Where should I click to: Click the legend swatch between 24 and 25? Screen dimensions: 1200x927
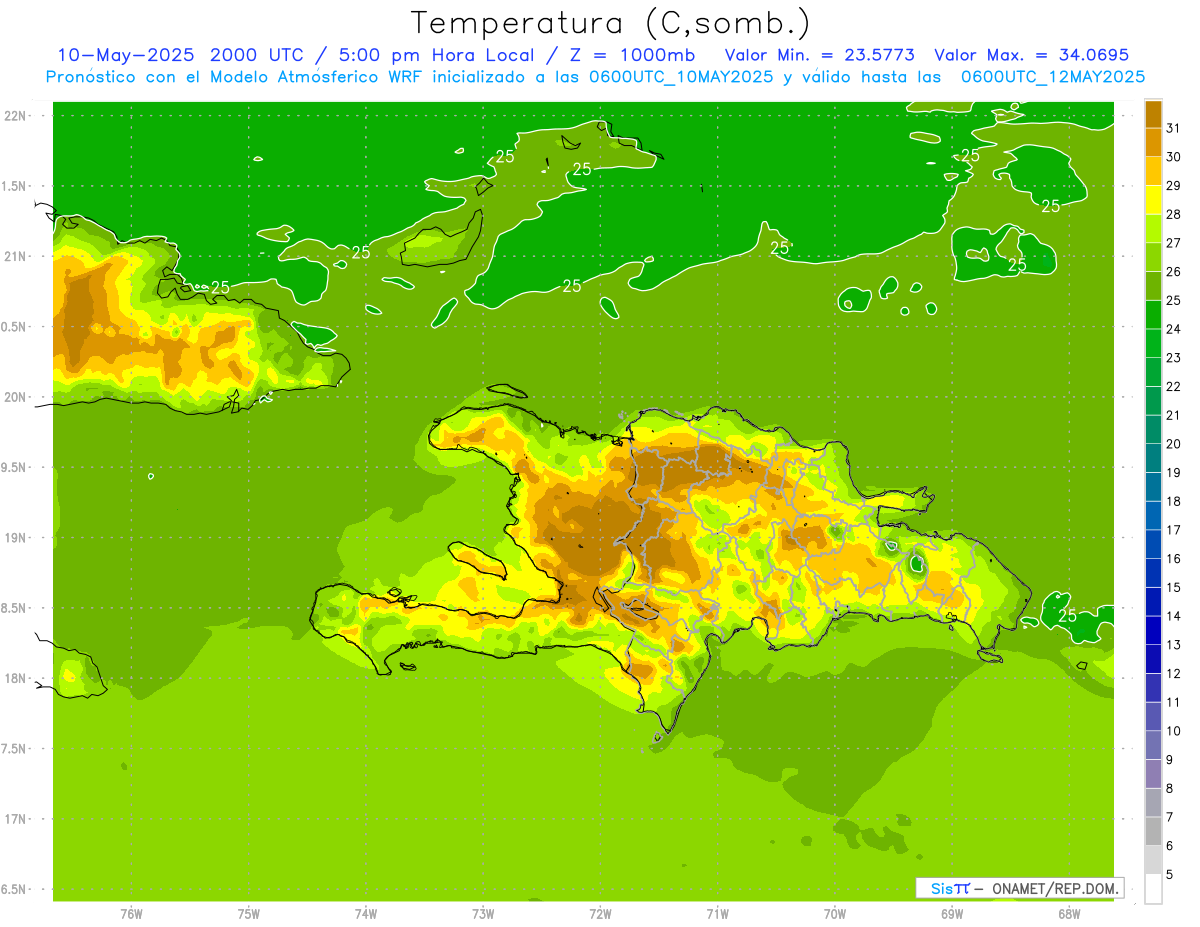click(x=1153, y=315)
